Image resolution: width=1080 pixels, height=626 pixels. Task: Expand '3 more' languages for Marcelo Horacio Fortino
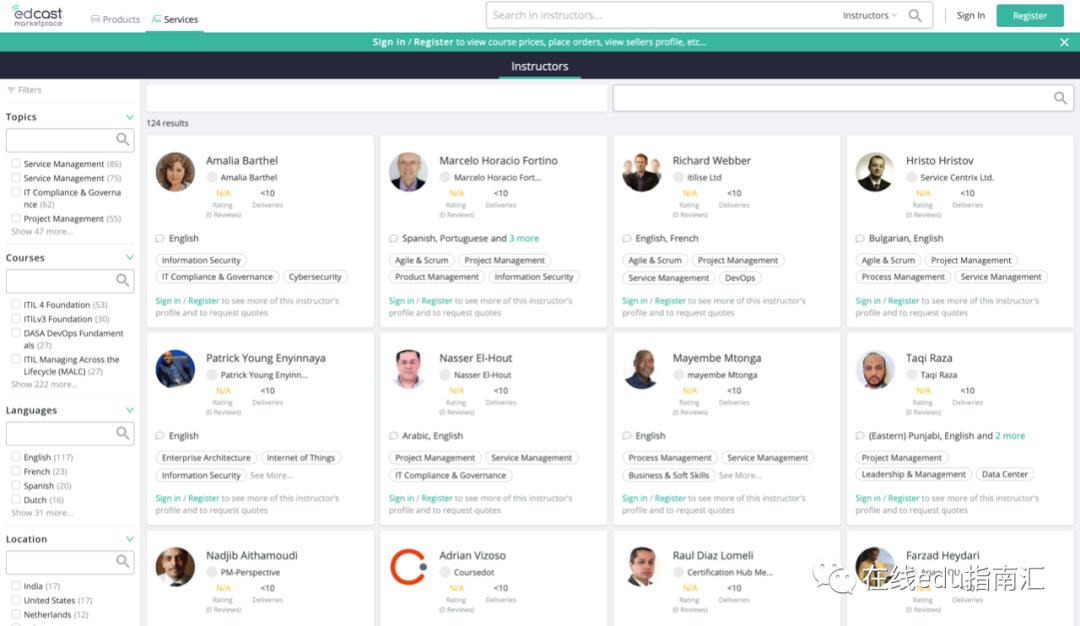click(524, 238)
